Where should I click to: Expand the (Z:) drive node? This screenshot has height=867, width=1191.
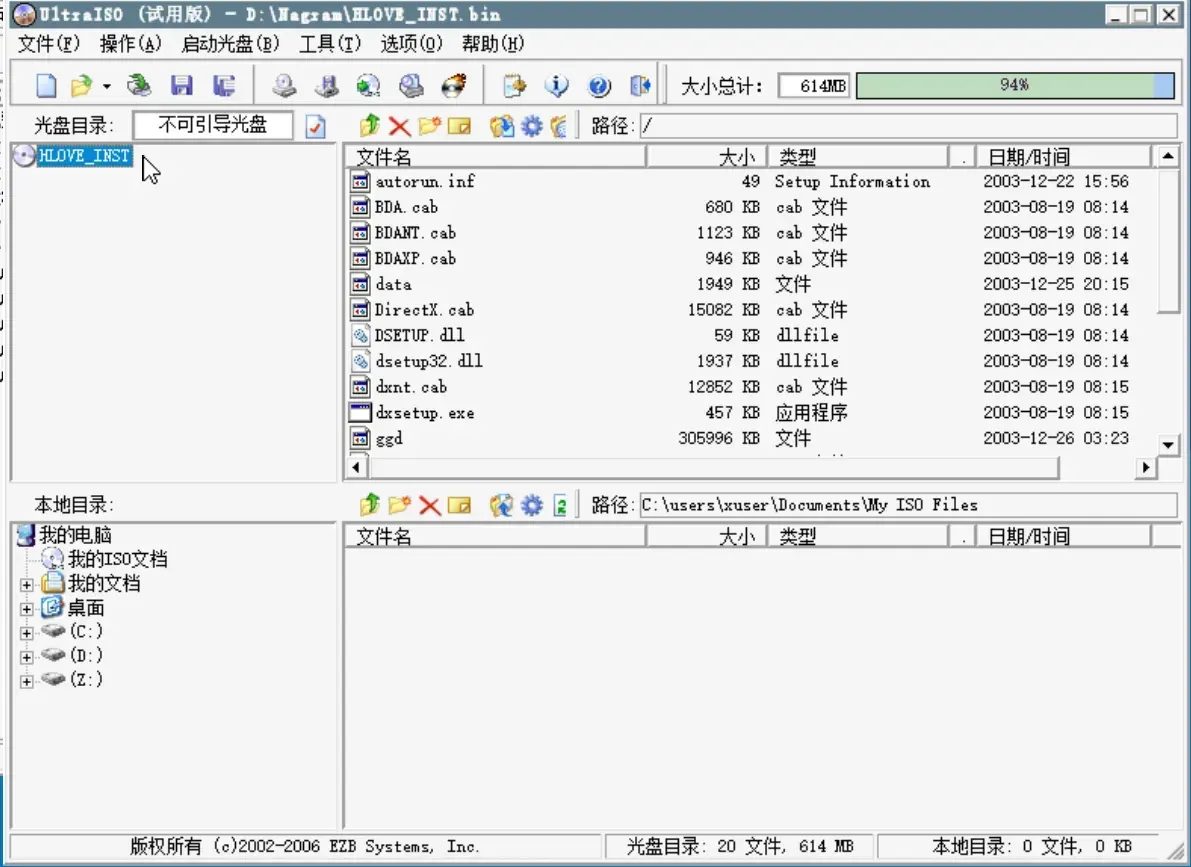[x=27, y=682]
